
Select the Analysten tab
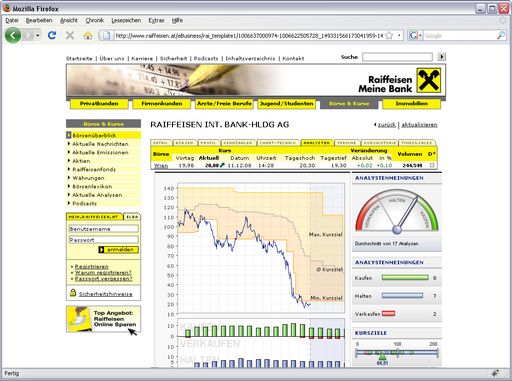pyautogui.click(x=316, y=143)
